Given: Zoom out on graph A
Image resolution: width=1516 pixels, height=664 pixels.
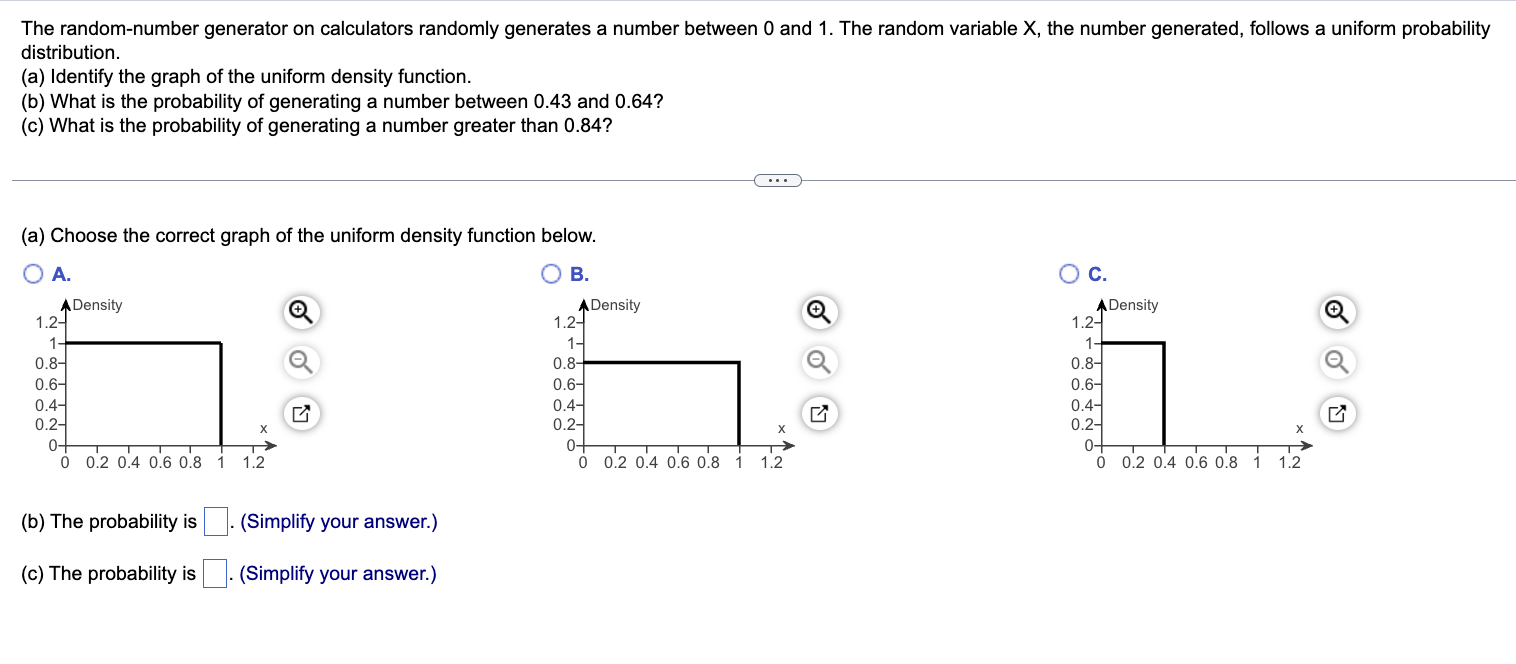Looking at the screenshot, I should [299, 362].
